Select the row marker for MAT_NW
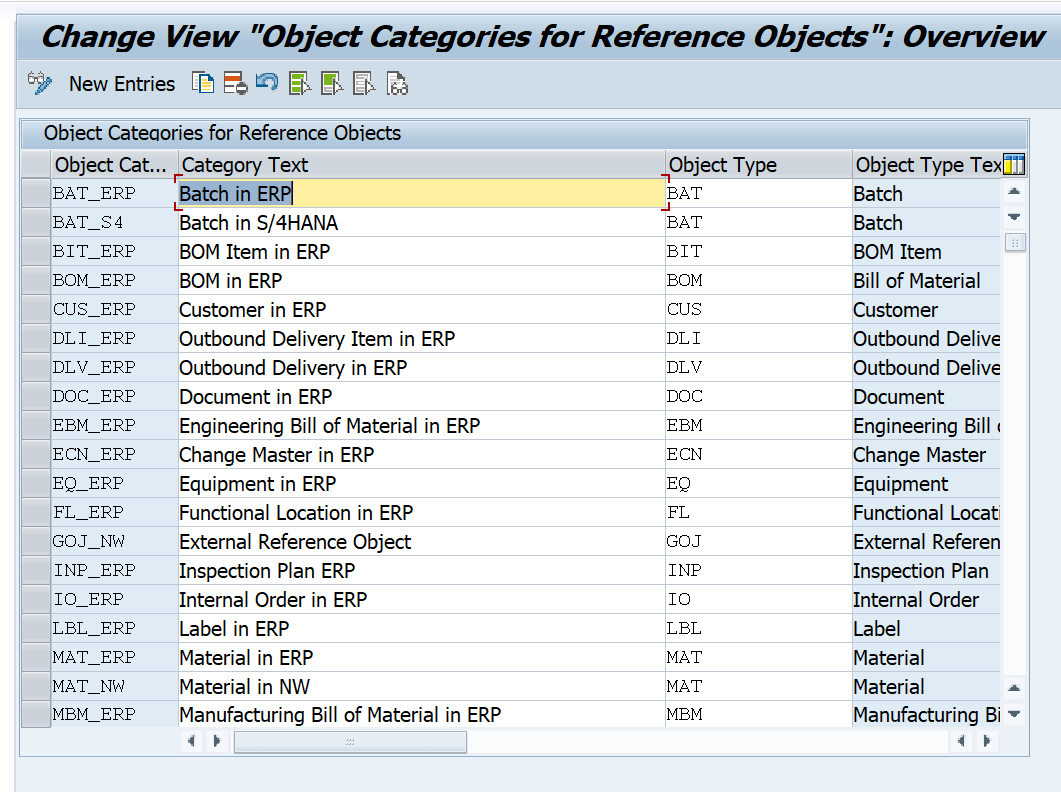This screenshot has height=792, width=1061. [x=36, y=686]
